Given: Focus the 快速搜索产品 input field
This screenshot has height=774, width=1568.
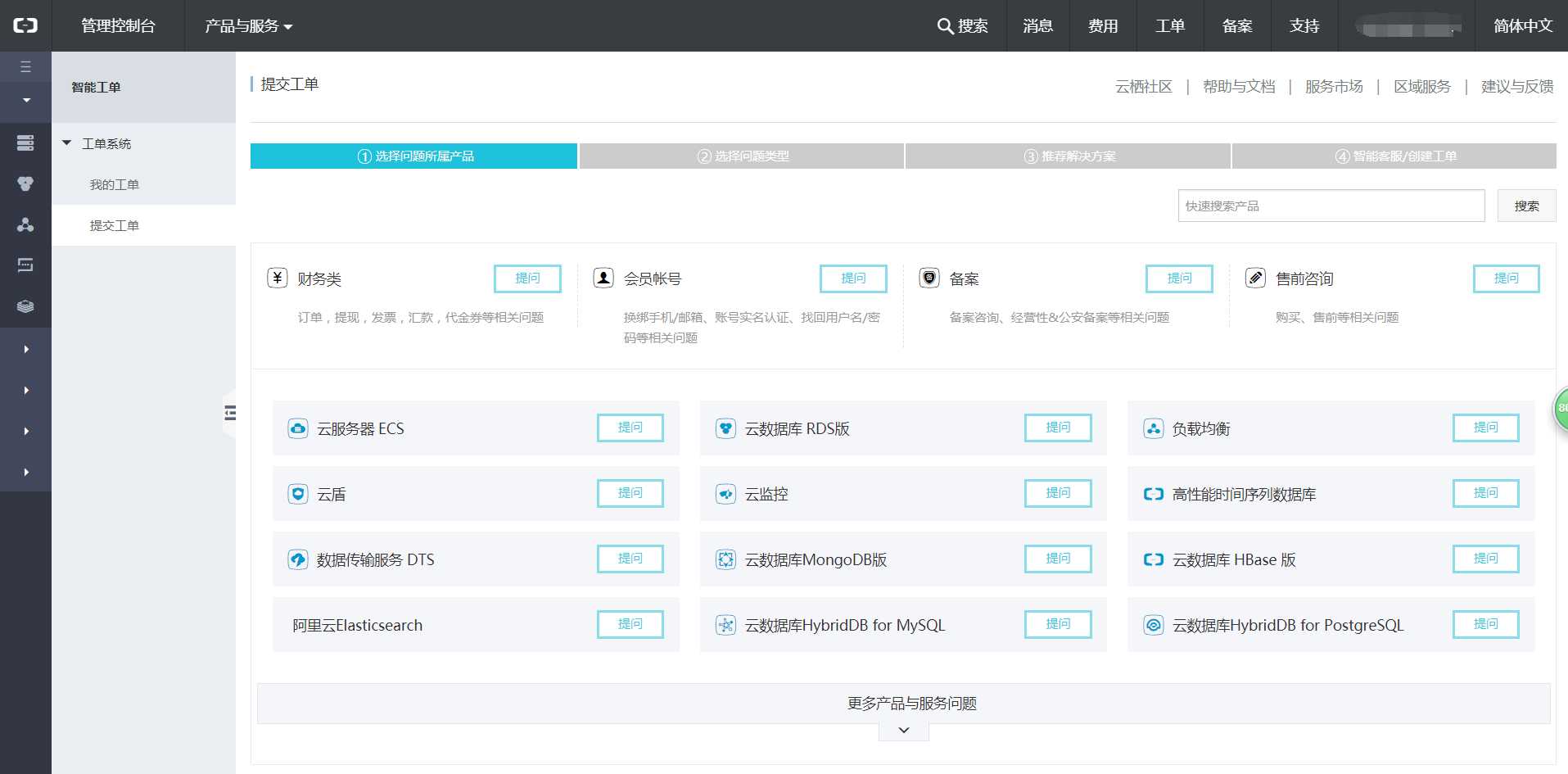Looking at the screenshot, I should pos(1331,206).
